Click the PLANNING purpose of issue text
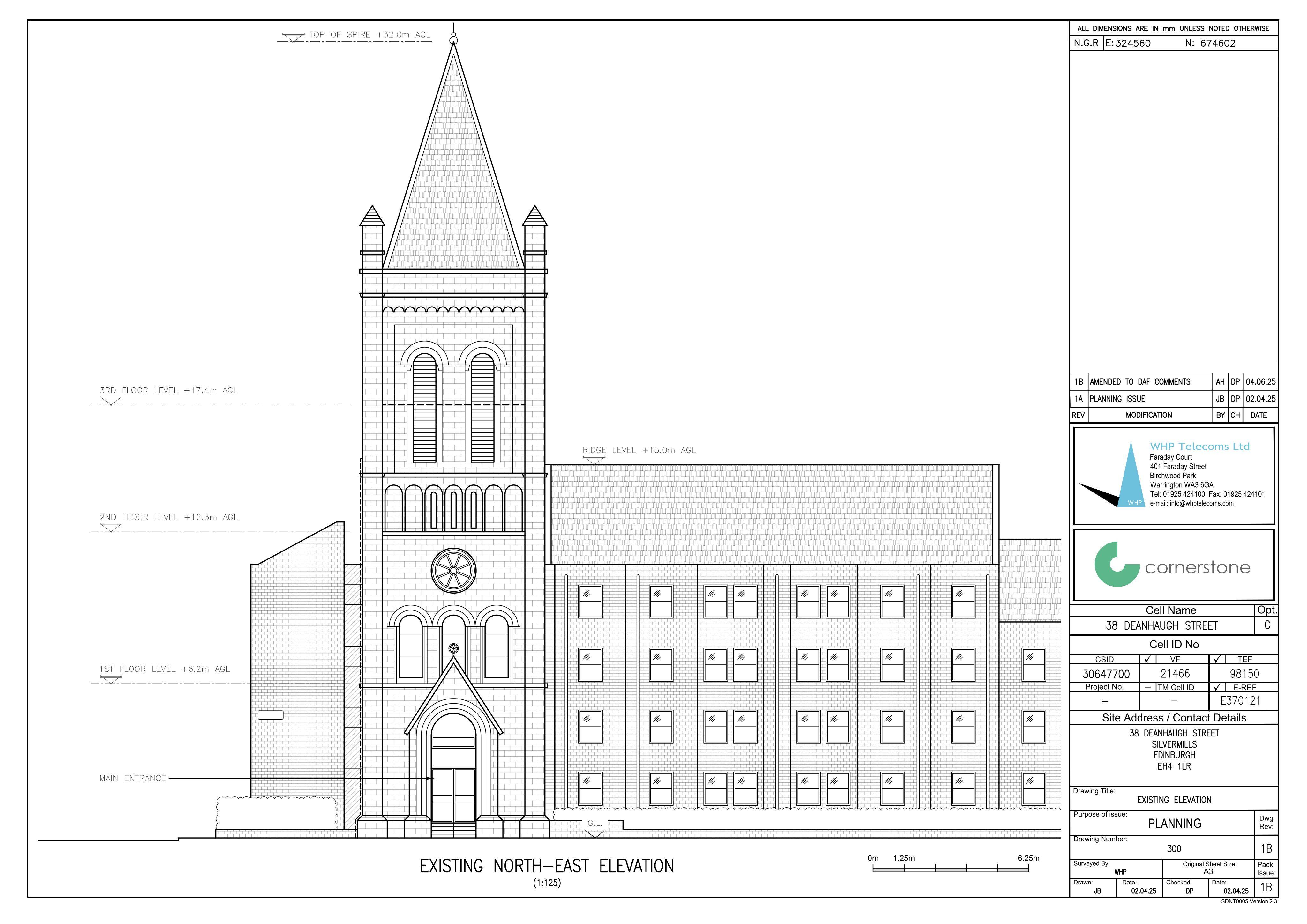 1174,823
